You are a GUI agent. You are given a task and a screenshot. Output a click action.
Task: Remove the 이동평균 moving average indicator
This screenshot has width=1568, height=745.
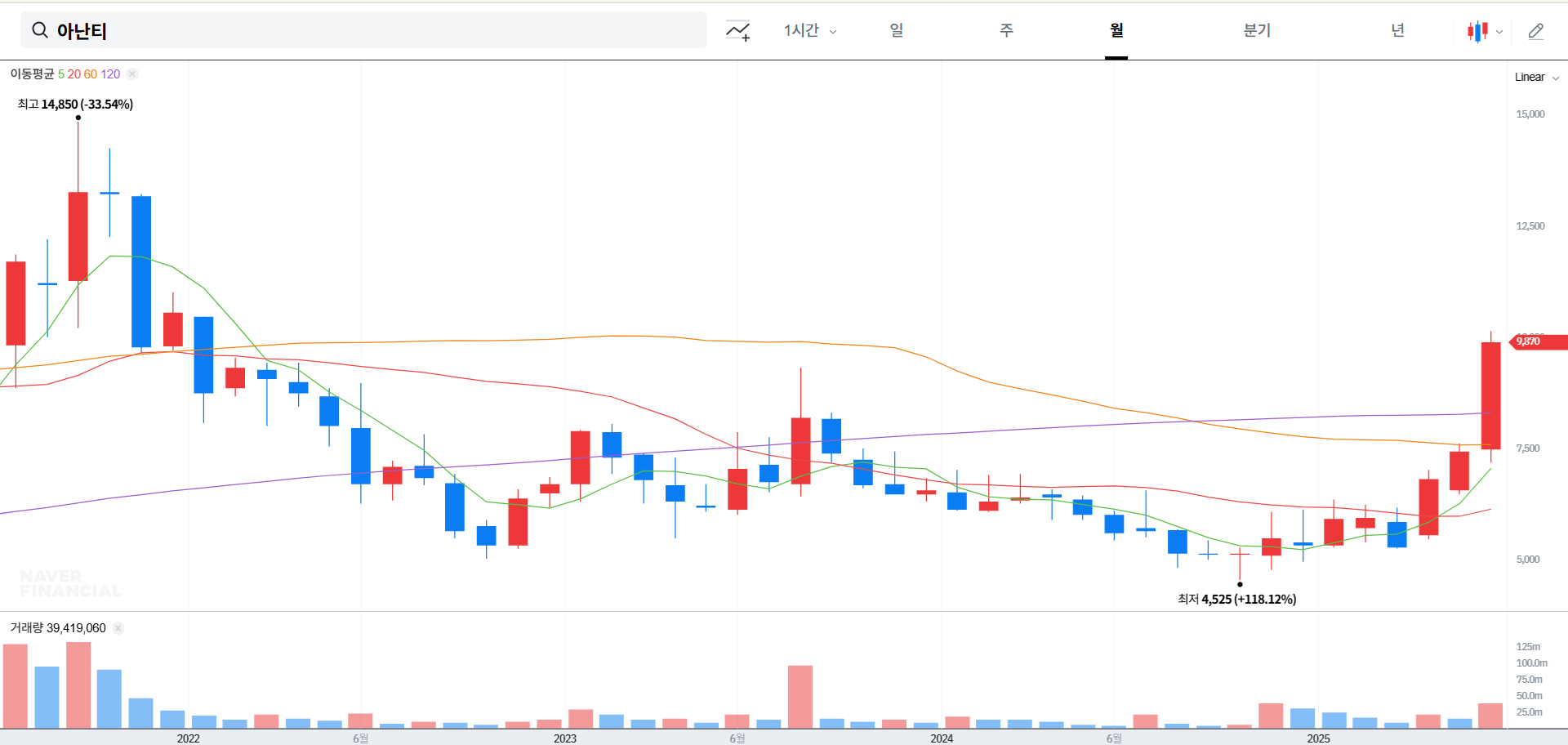(x=132, y=74)
